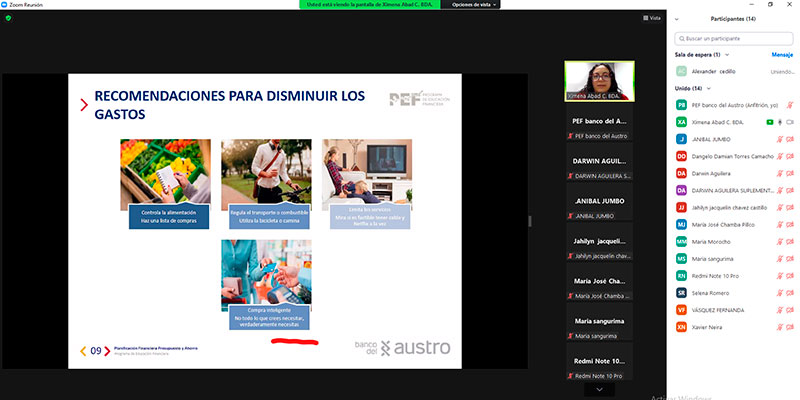Select the XA avatar of Ximena Abad

coord(681,122)
